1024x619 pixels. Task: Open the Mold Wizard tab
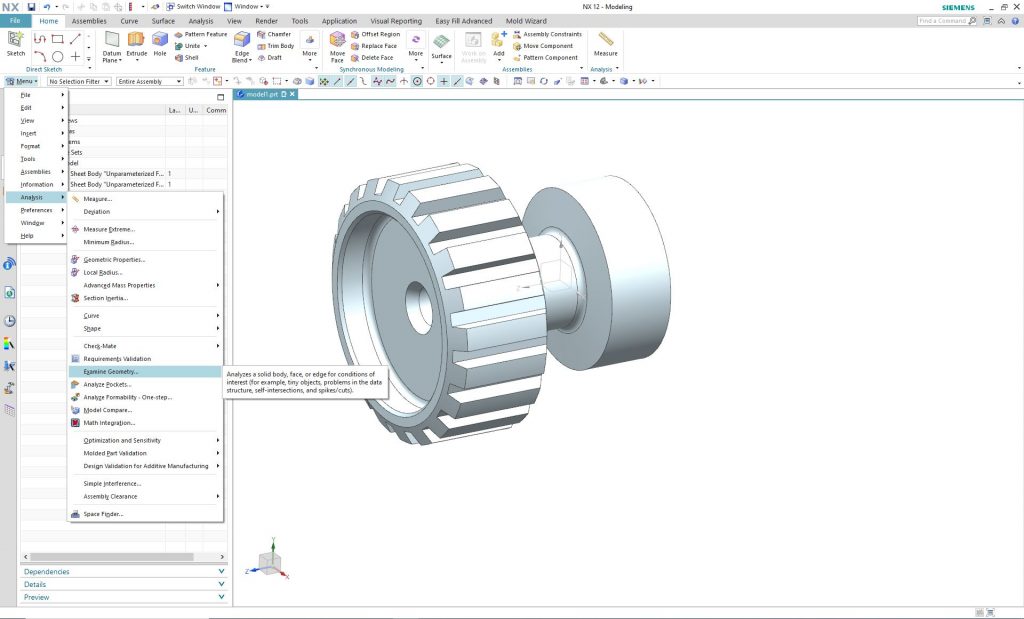click(527, 20)
